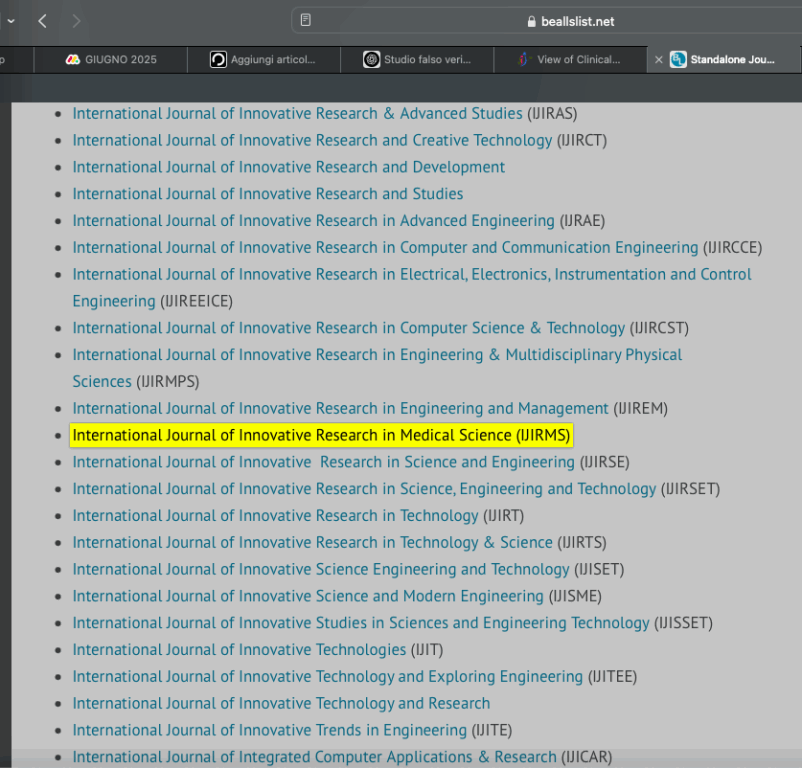Viewport: 802px width, 768px height.
Task: Click the Standalone Jou... tab favicon
Action: pos(678,60)
